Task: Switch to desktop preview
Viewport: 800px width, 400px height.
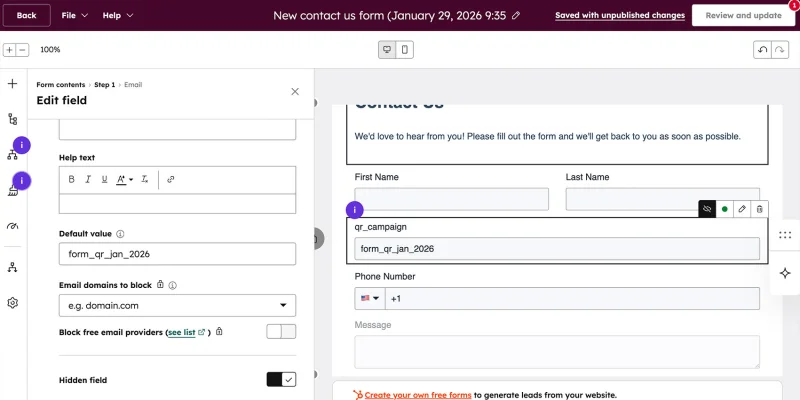Action: coord(387,50)
